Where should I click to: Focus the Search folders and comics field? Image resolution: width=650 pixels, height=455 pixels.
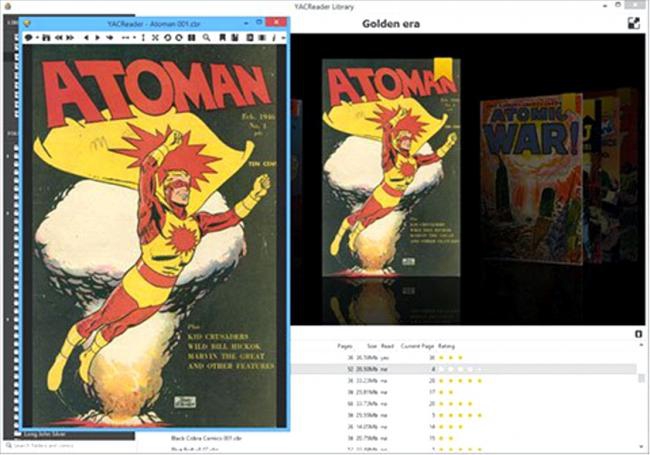(70, 446)
